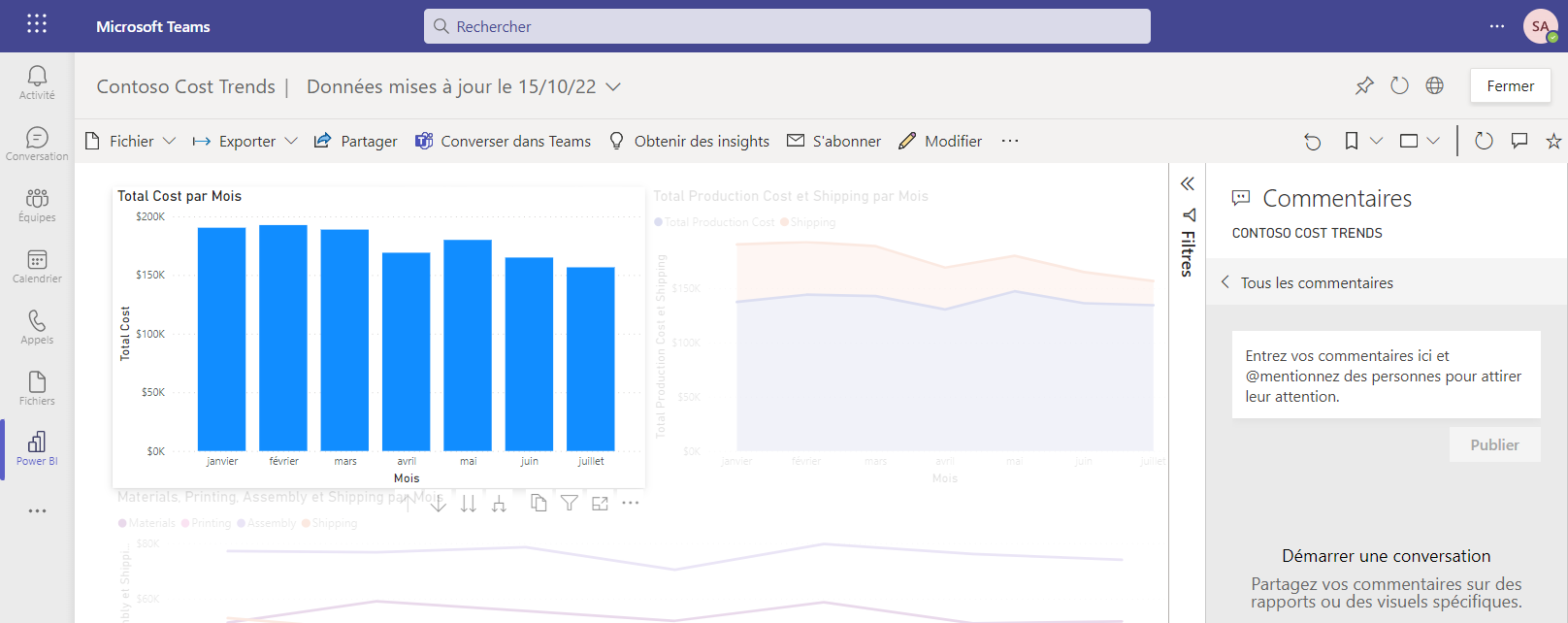
Task: Open more toolbar options ellipsis after Modifier
Action: point(1010,141)
